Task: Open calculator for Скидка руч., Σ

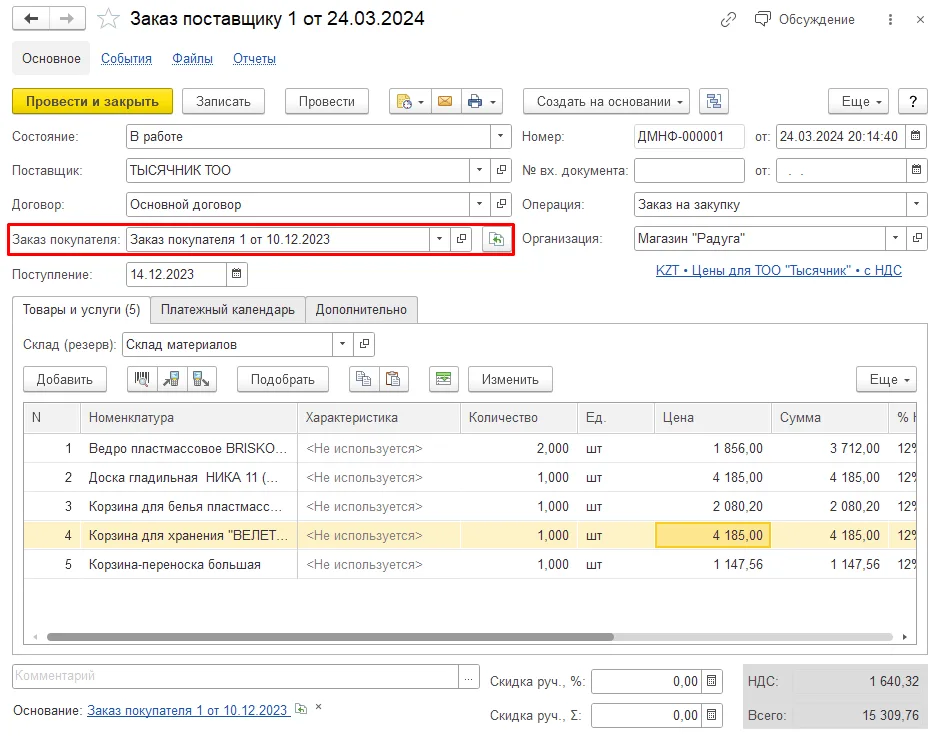Action: 711,715
